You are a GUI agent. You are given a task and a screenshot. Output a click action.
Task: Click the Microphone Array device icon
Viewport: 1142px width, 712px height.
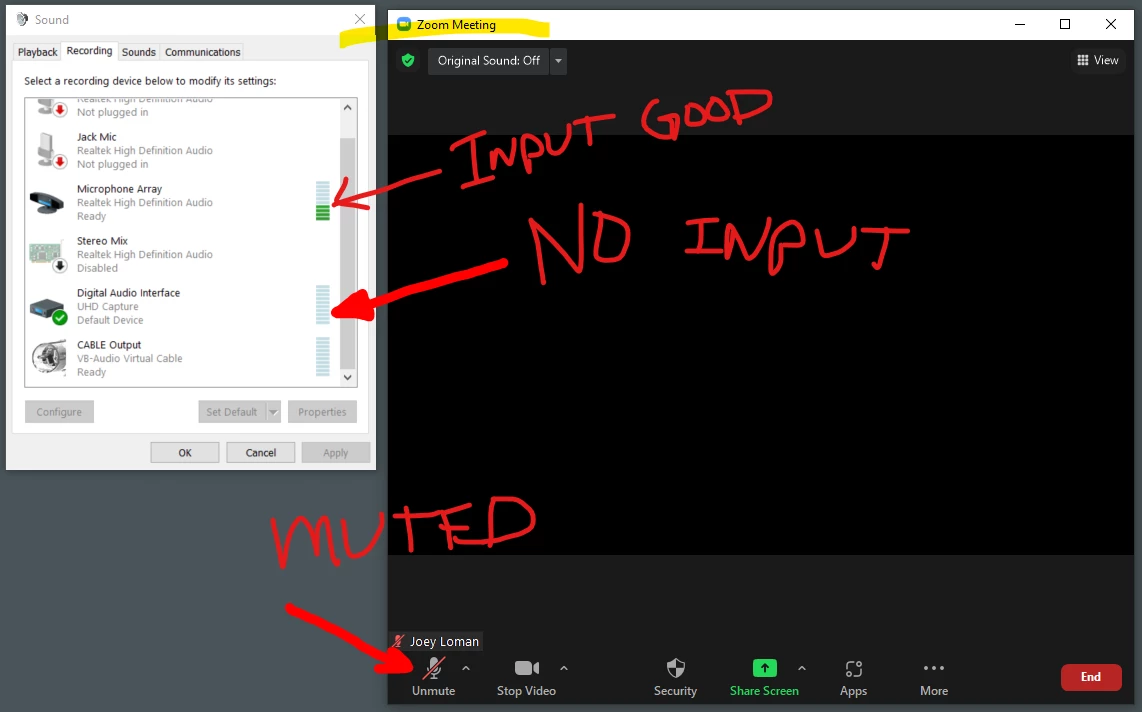pos(47,202)
